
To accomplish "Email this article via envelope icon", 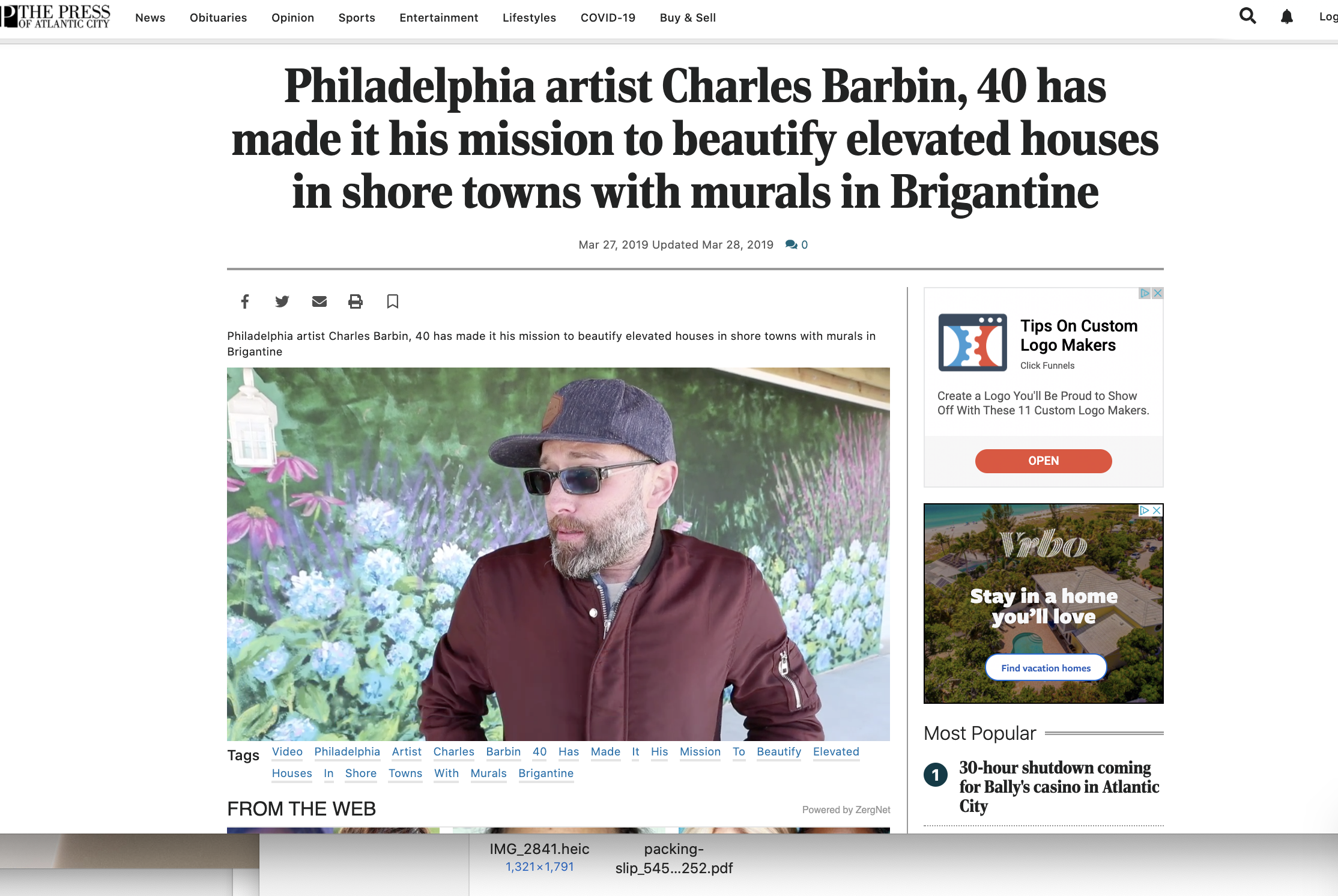I will click(319, 301).
